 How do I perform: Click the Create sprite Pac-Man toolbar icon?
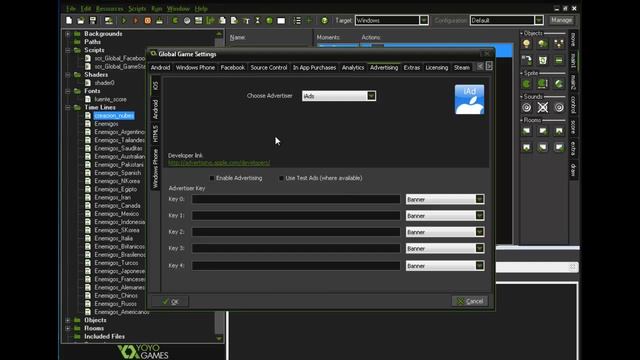pos(175,20)
